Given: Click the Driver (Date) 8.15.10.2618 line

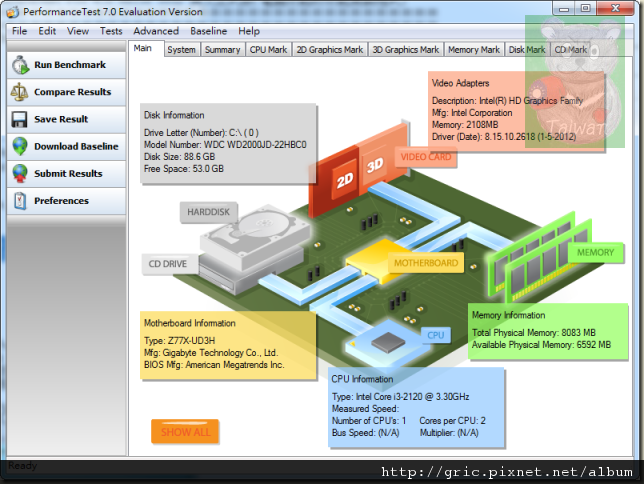Looking at the screenshot, I should [504, 137].
